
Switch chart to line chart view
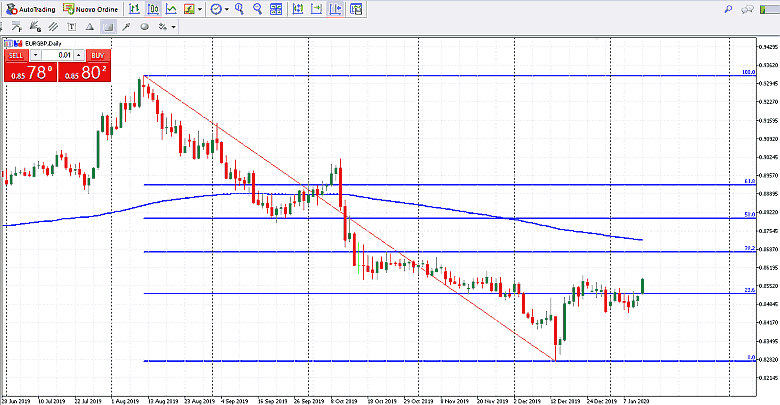[172, 9]
